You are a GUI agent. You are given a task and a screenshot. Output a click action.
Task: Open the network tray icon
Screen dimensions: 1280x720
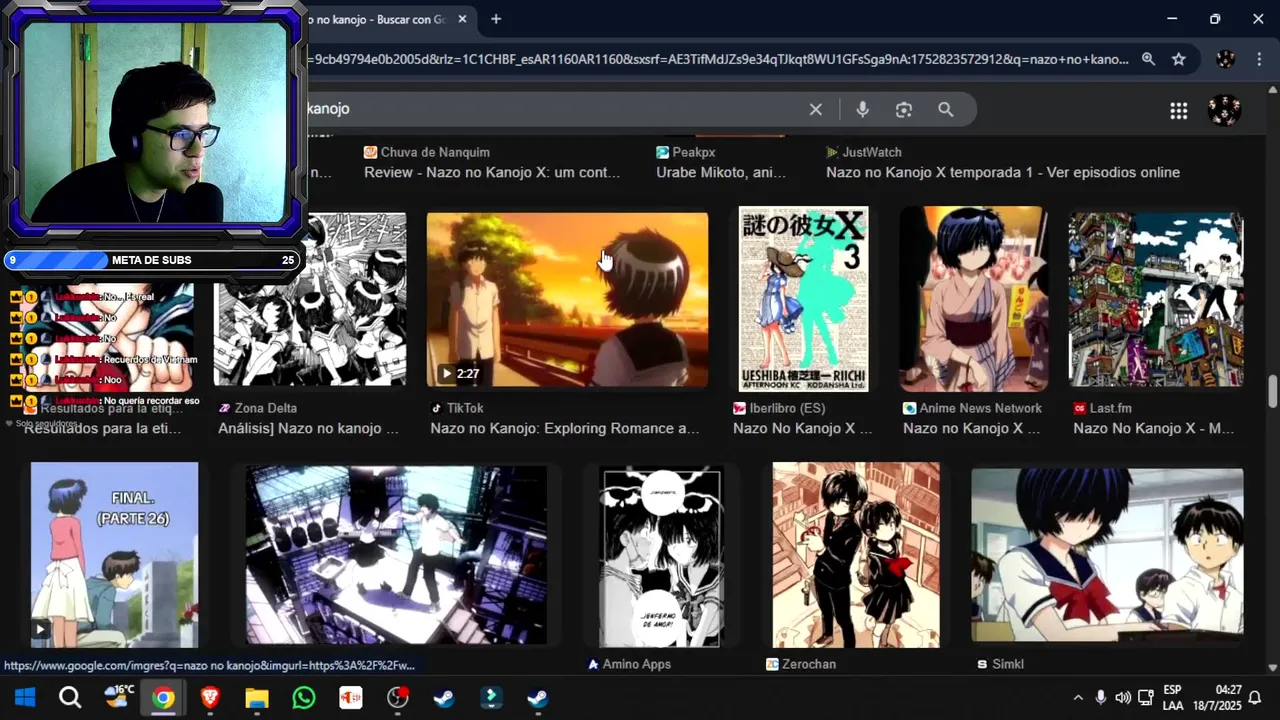pyautogui.click(x=1146, y=698)
